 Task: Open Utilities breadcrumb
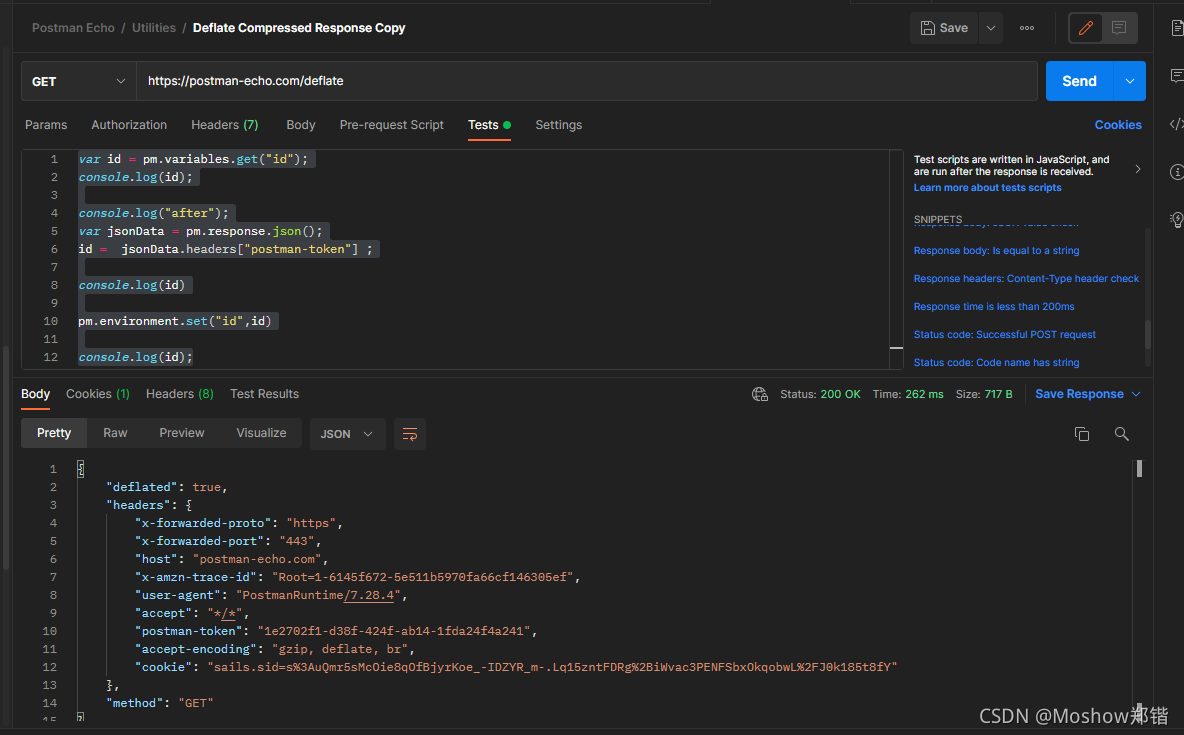coord(153,28)
